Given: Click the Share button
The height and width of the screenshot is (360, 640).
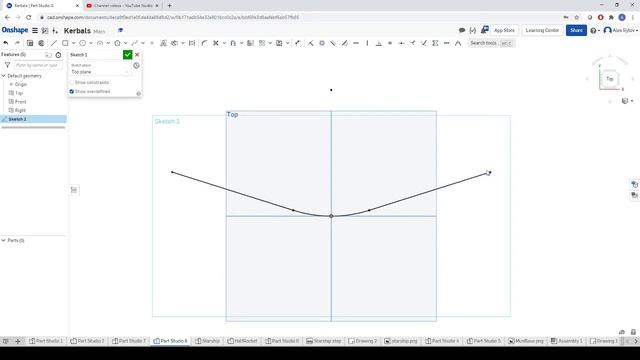Looking at the screenshot, I should click(x=576, y=30).
